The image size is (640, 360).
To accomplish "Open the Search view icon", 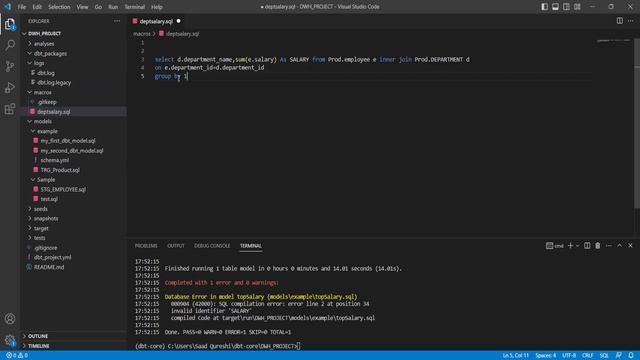I will (x=10, y=45).
